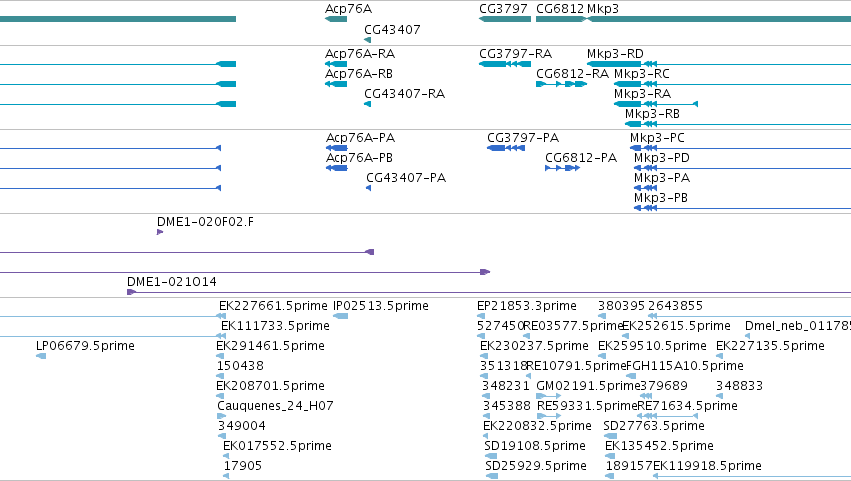Screen dimensions: 851x481
Task: Select the Acp76A-RB transcript
Action: point(336,84)
